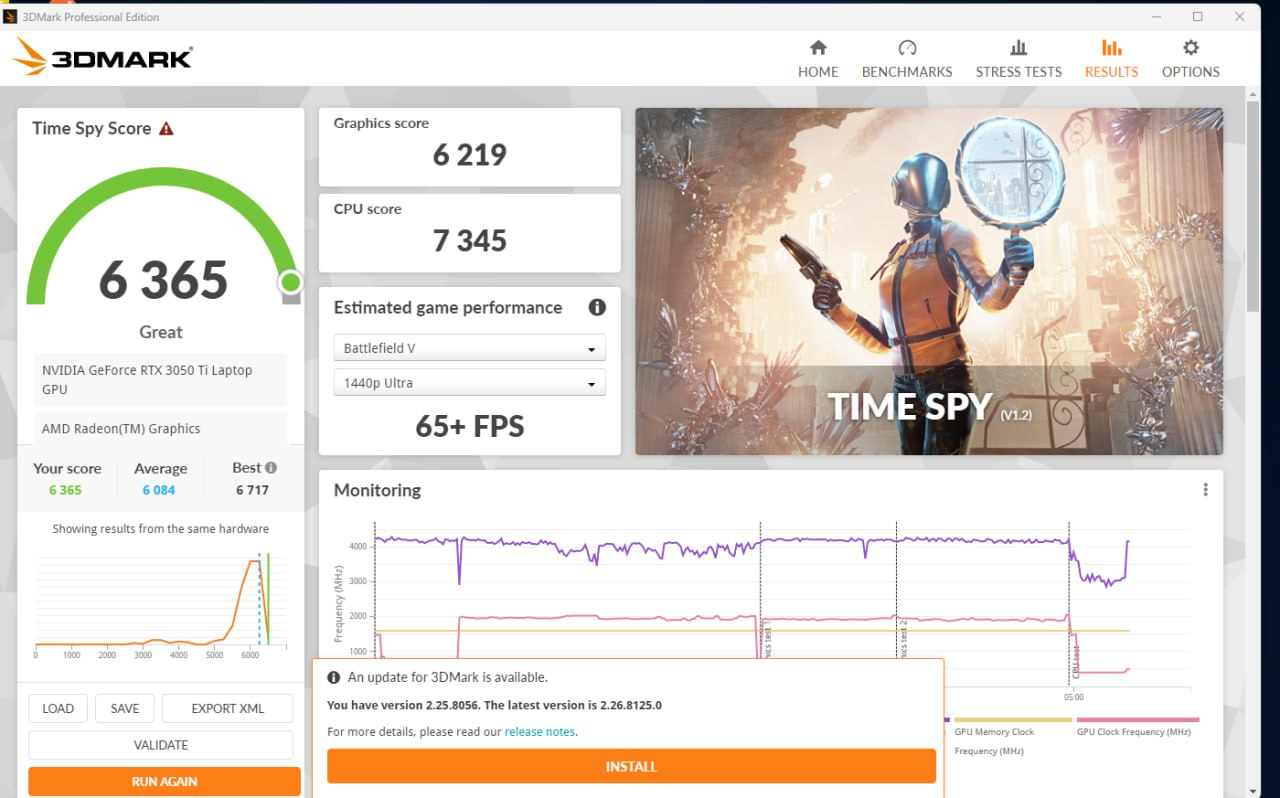Open the Estimated game performance info icon
Image resolution: width=1280 pixels, height=798 pixels.
pos(597,307)
